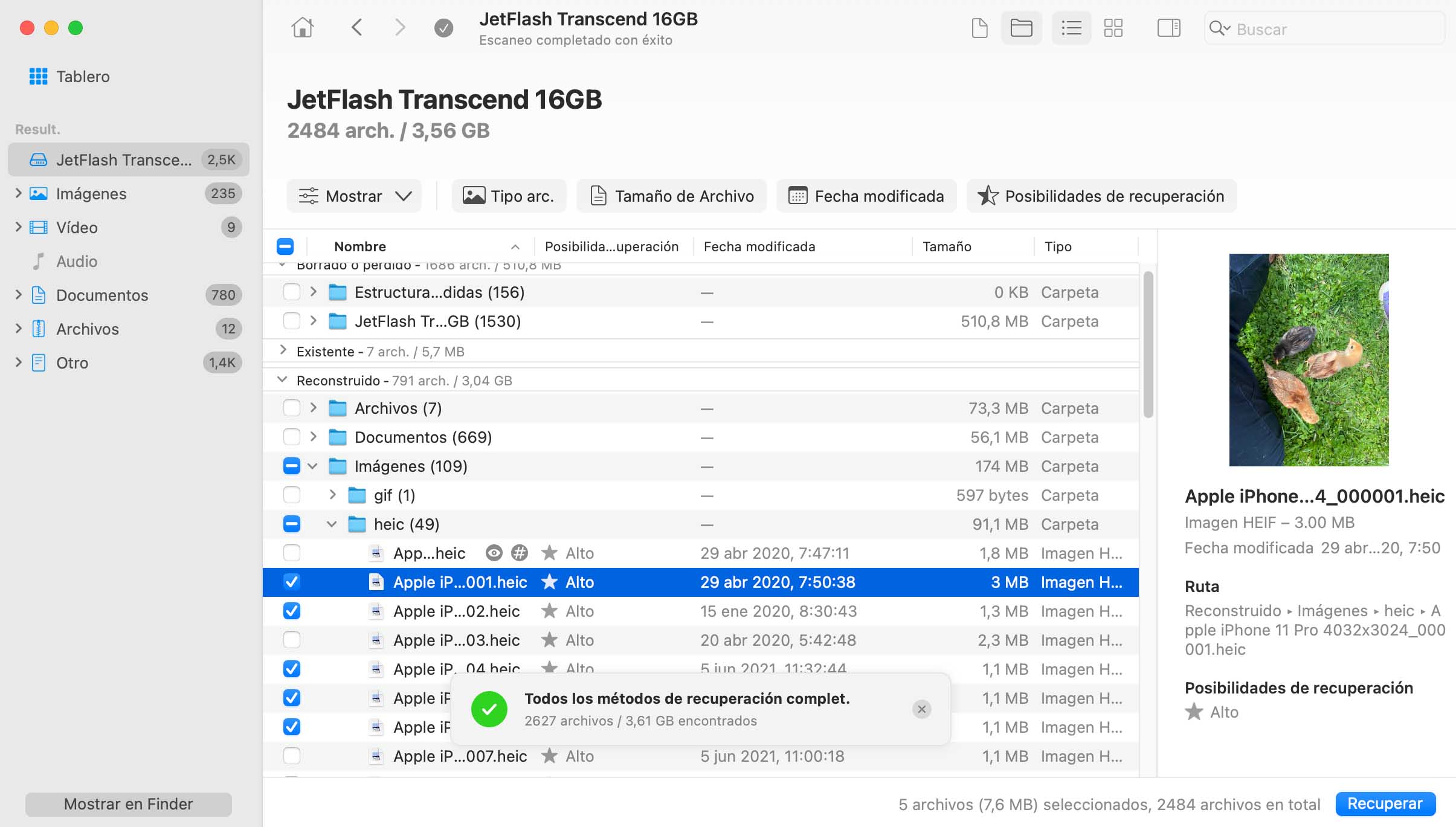Toggle the preview side panel icon
Image resolution: width=1456 pixels, height=827 pixels.
click(1168, 28)
